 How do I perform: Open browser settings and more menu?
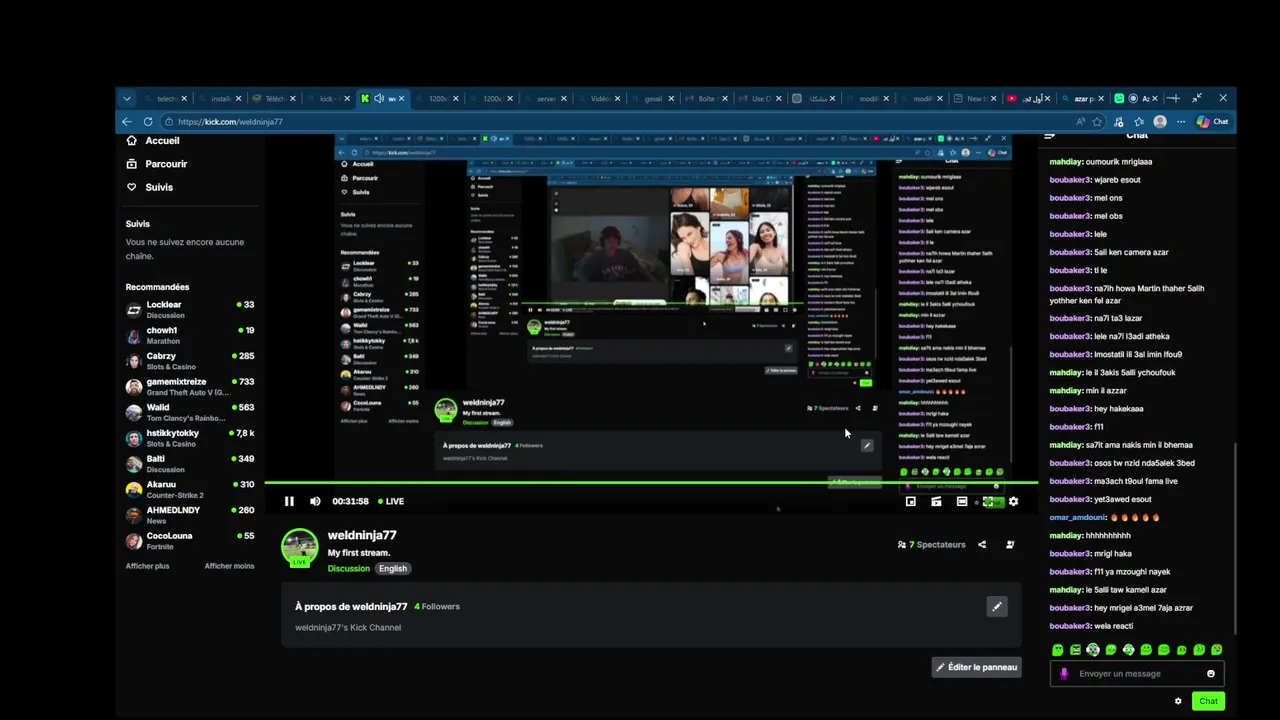point(1181,122)
